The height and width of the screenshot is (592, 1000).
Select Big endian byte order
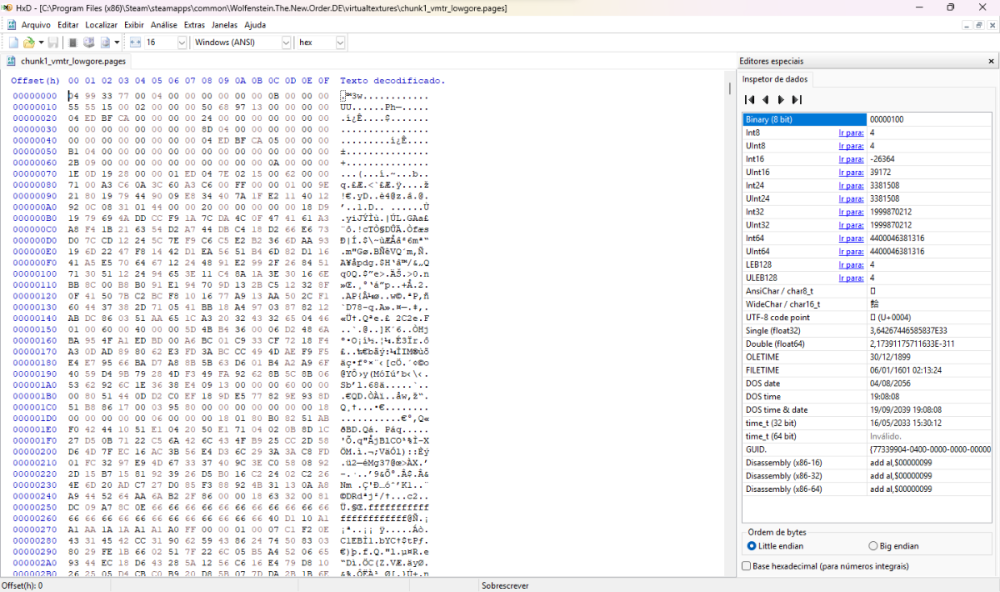click(x=872, y=546)
